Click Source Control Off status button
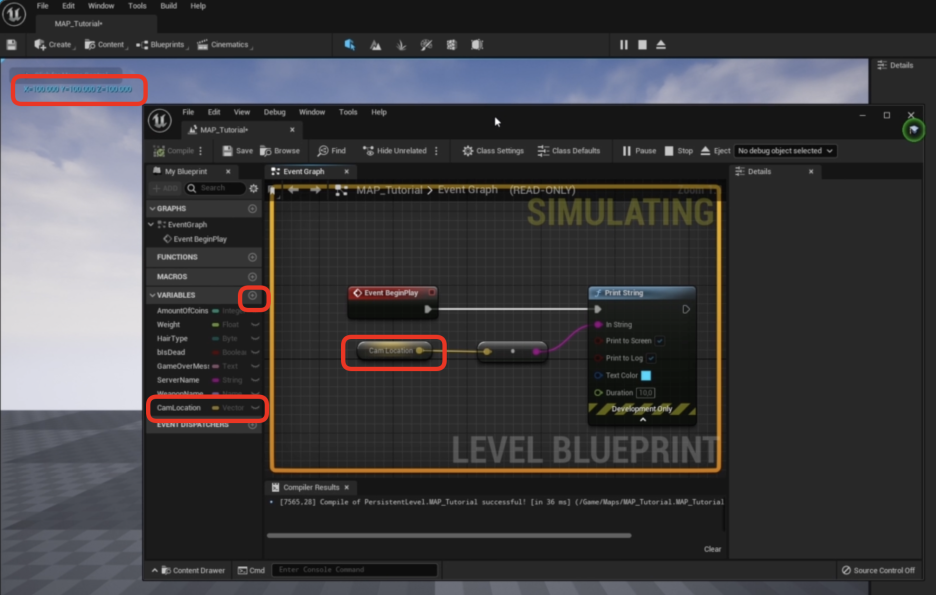Viewport: 936px width, 595px height. 878,571
